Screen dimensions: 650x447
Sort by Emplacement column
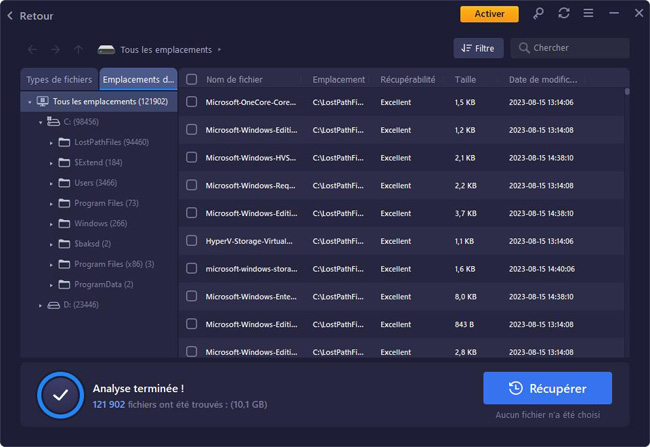[339, 80]
